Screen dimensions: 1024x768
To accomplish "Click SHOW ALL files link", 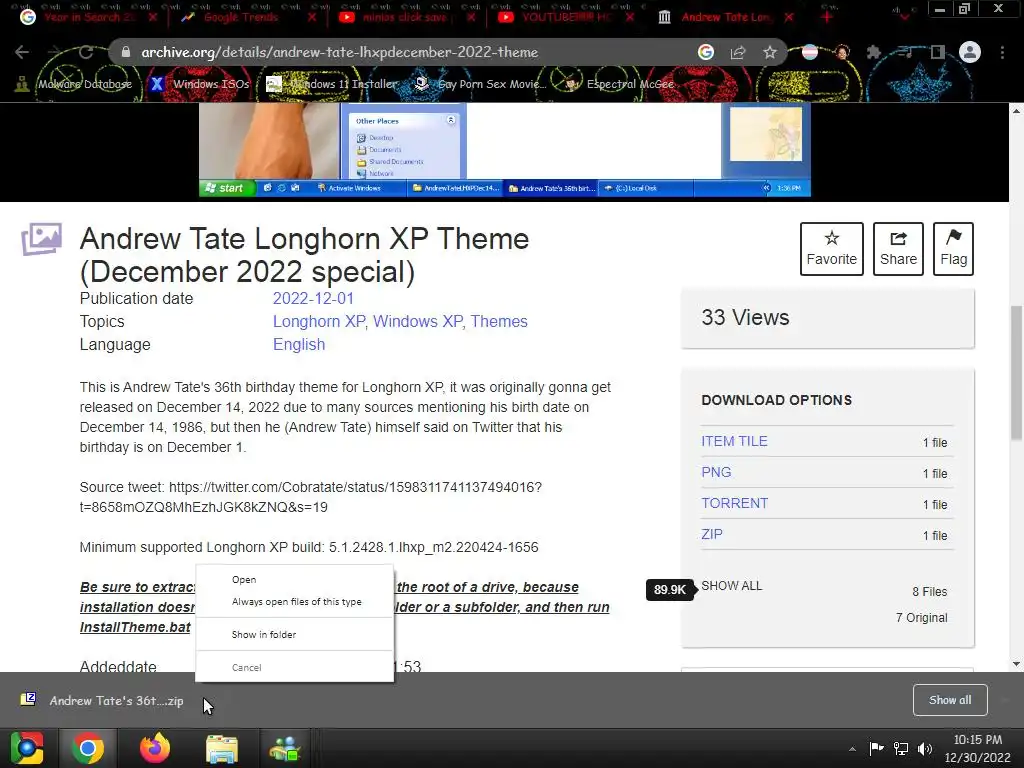I will [731, 586].
